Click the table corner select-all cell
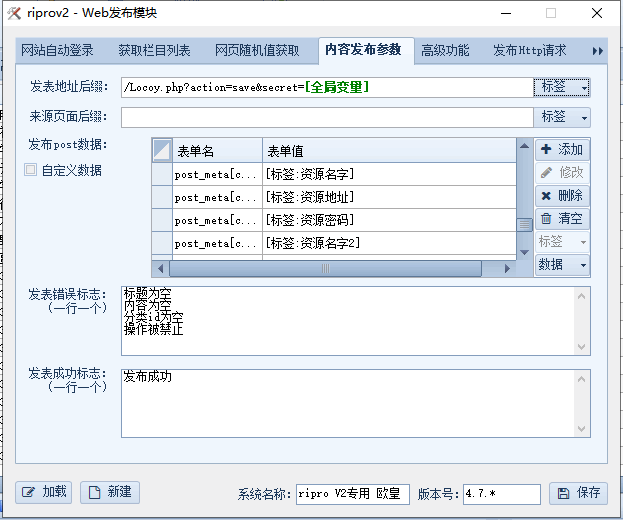Screen dimensions: 623x520 (x=162, y=151)
